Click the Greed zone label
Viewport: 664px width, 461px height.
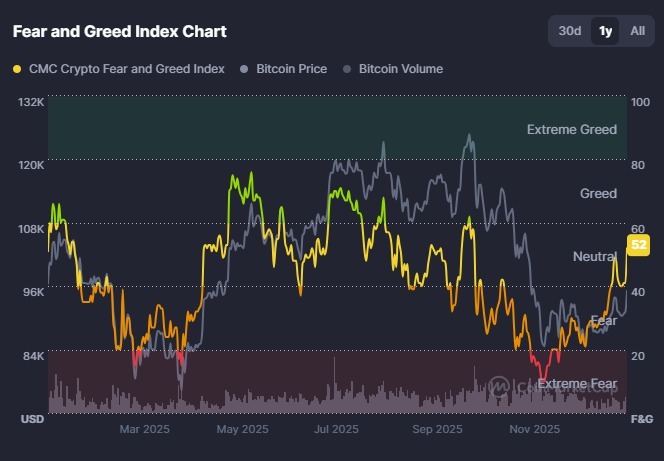598,193
